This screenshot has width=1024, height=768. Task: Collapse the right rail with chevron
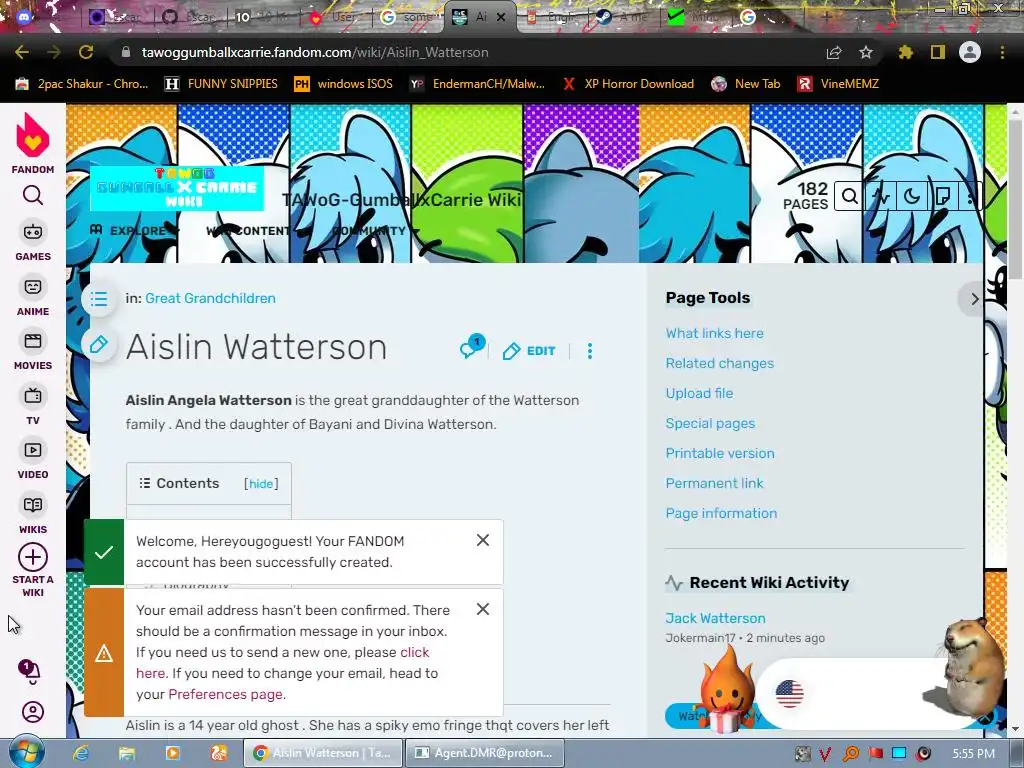click(974, 299)
